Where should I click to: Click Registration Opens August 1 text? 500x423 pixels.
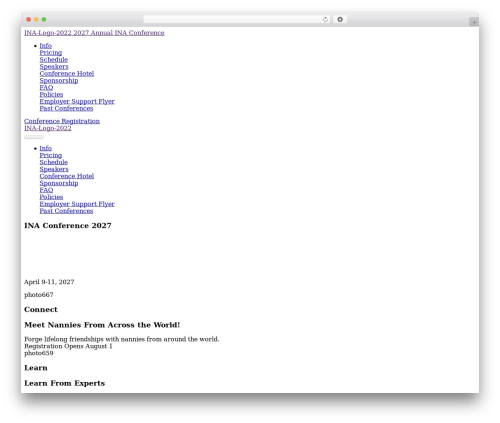pos(68,346)
